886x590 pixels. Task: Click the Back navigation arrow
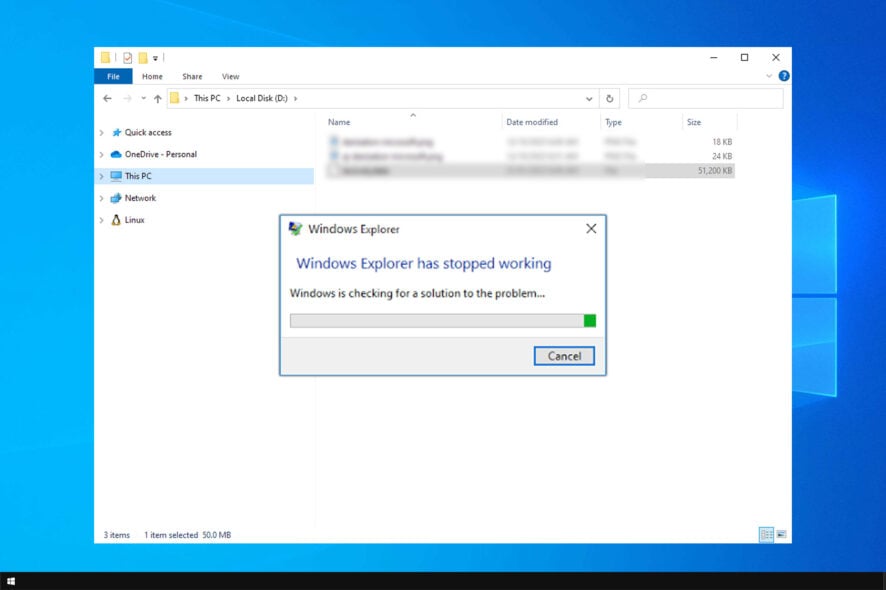point(107,98)
